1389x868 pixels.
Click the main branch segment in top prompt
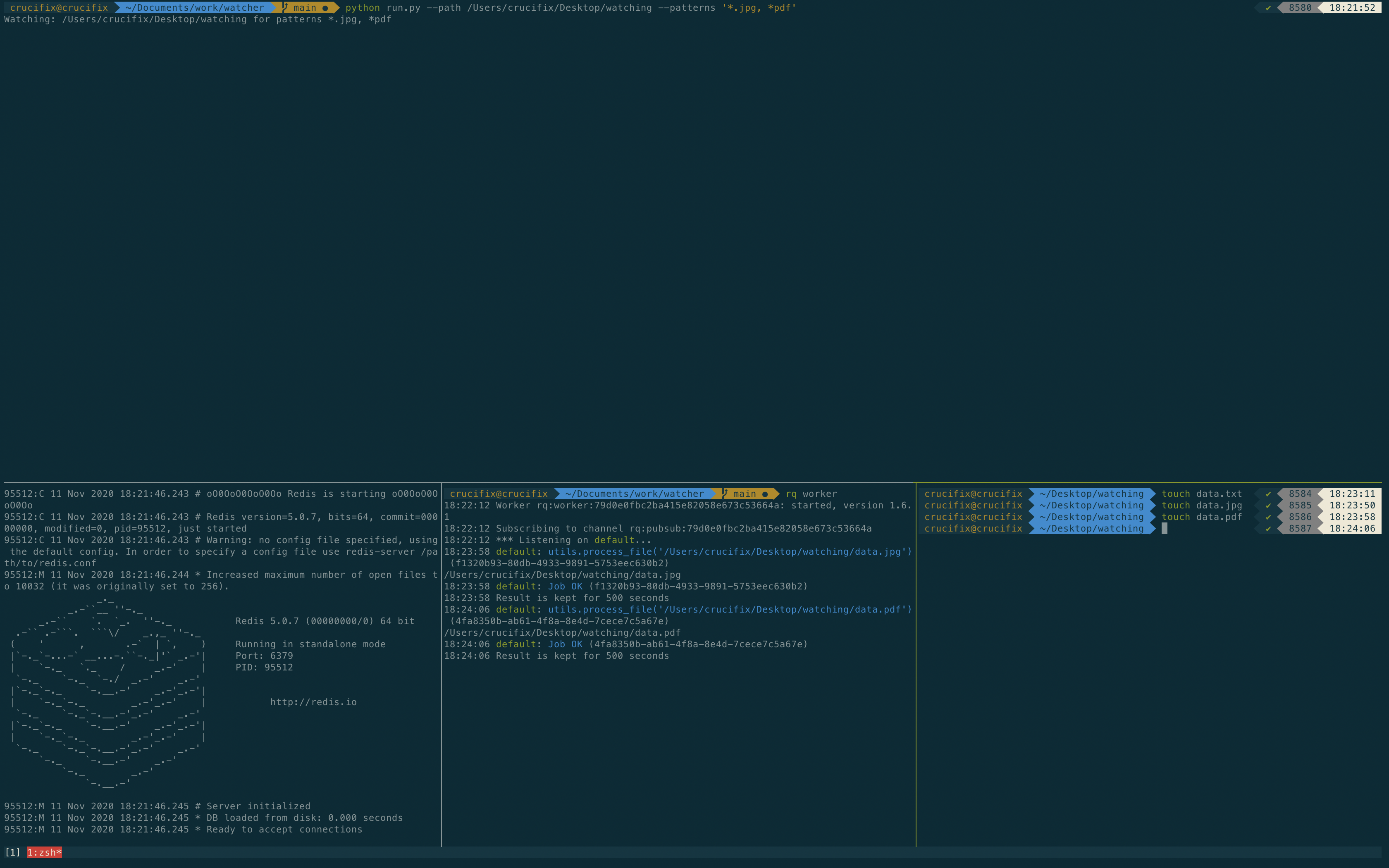[305, 7]
